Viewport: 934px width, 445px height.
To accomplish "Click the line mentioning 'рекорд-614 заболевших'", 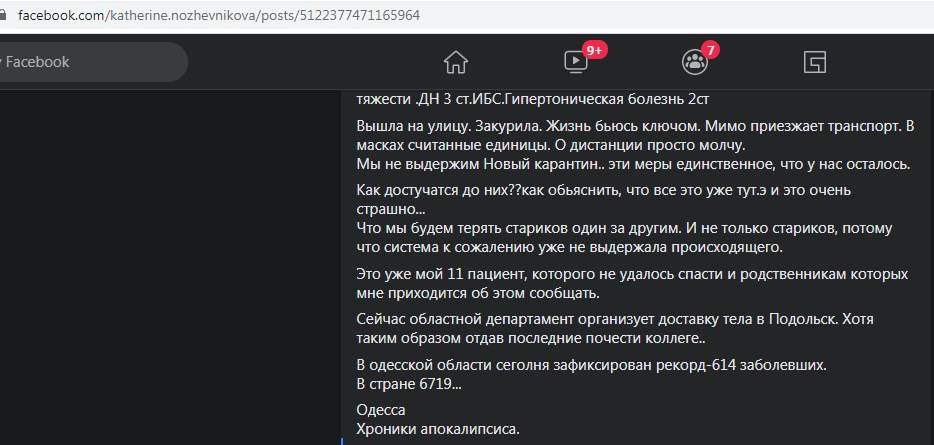I will (591, 365).
